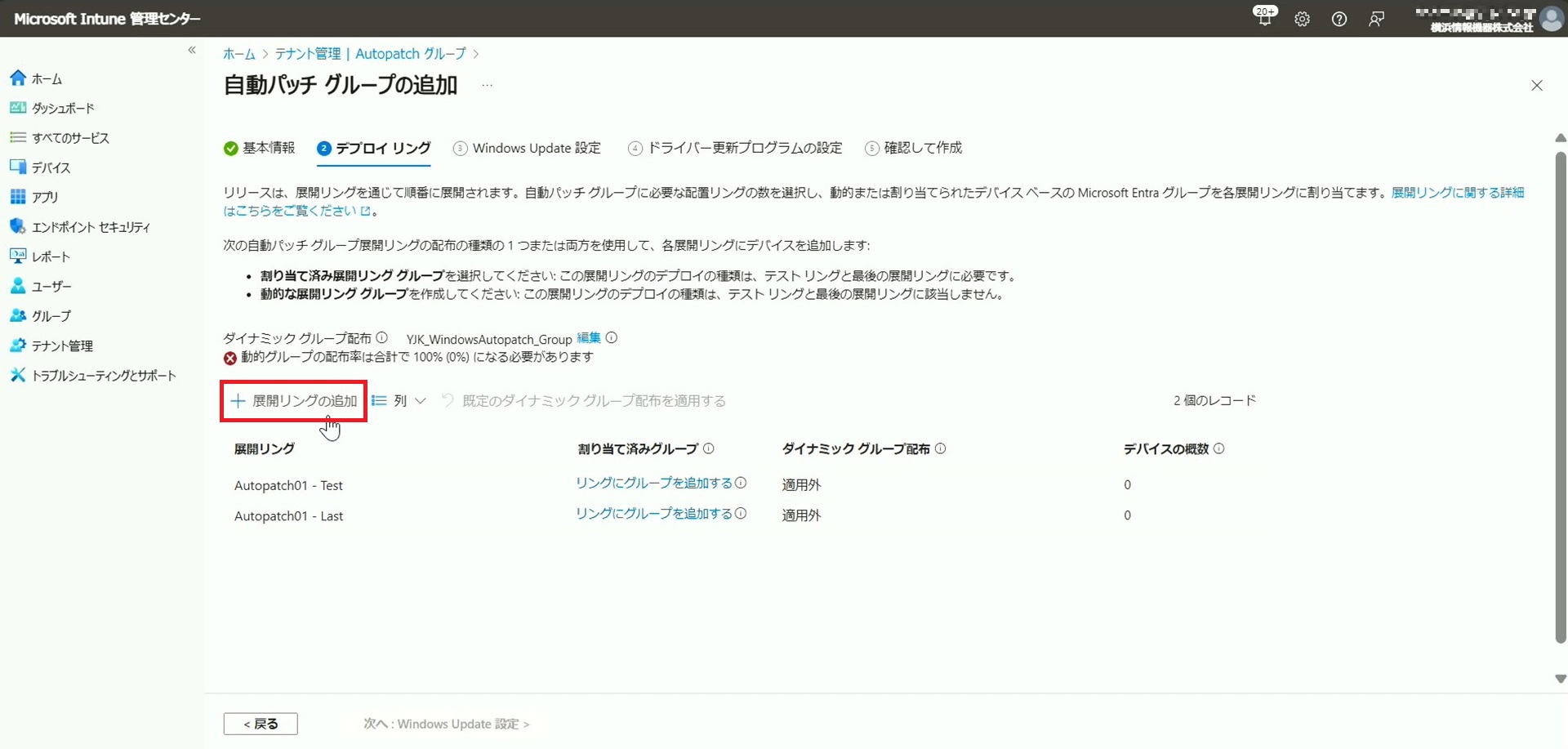Click the 戻る back button

(261, 724)
